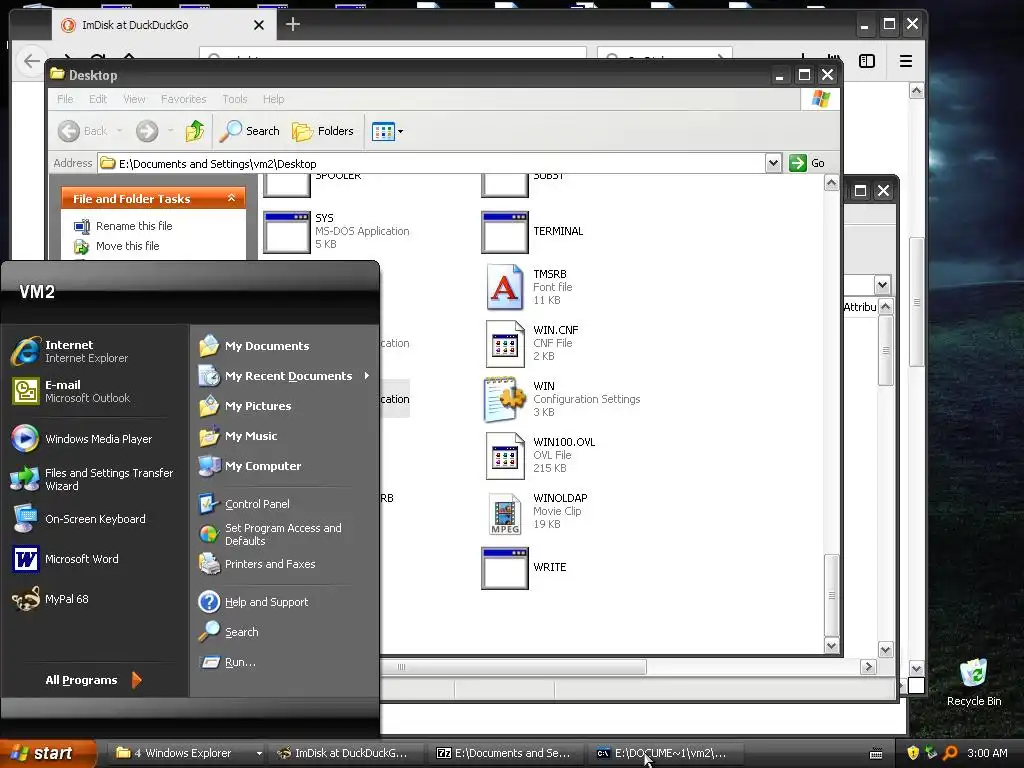This screenshot has width=1024, height=768.
Task: Click the Explorer address path field
Action: 431,163
